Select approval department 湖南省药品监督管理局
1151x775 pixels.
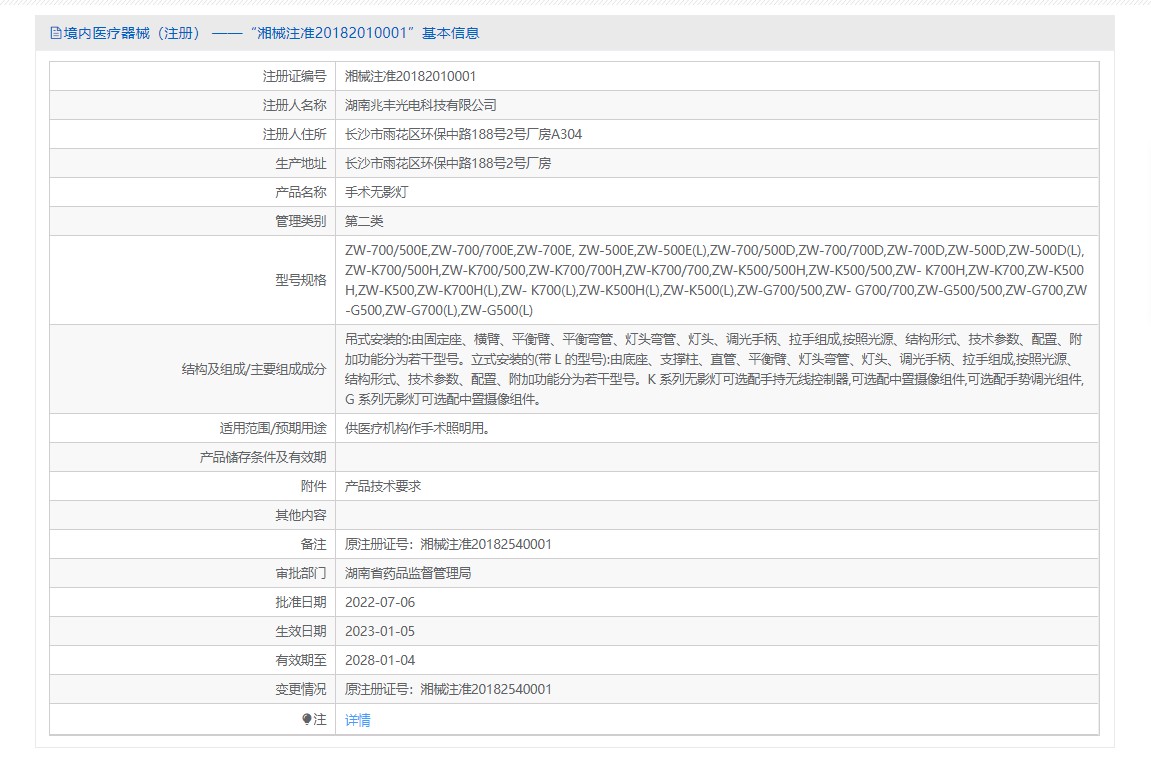[408, 573]
